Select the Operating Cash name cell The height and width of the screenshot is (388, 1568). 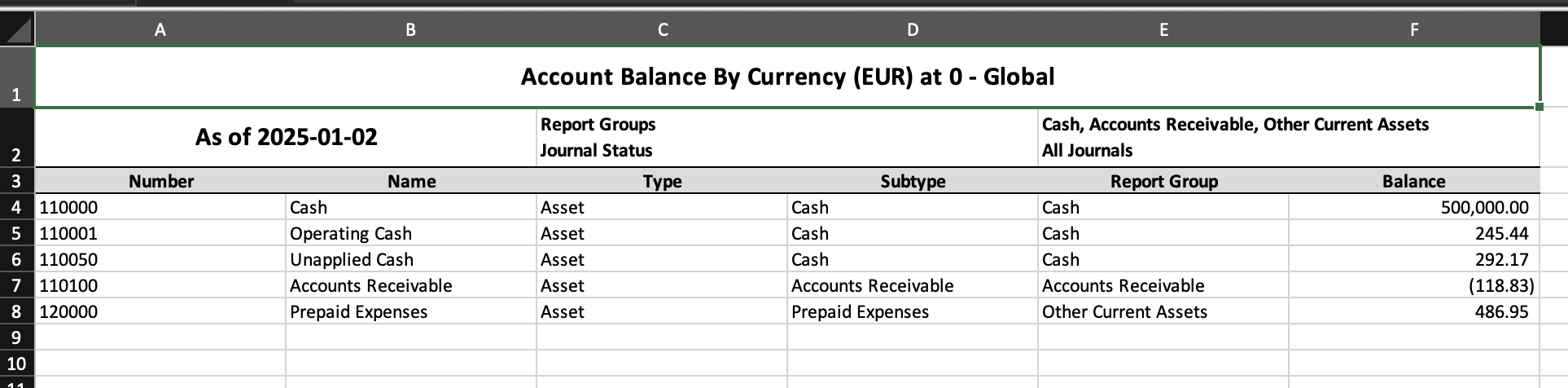[411, 233]
